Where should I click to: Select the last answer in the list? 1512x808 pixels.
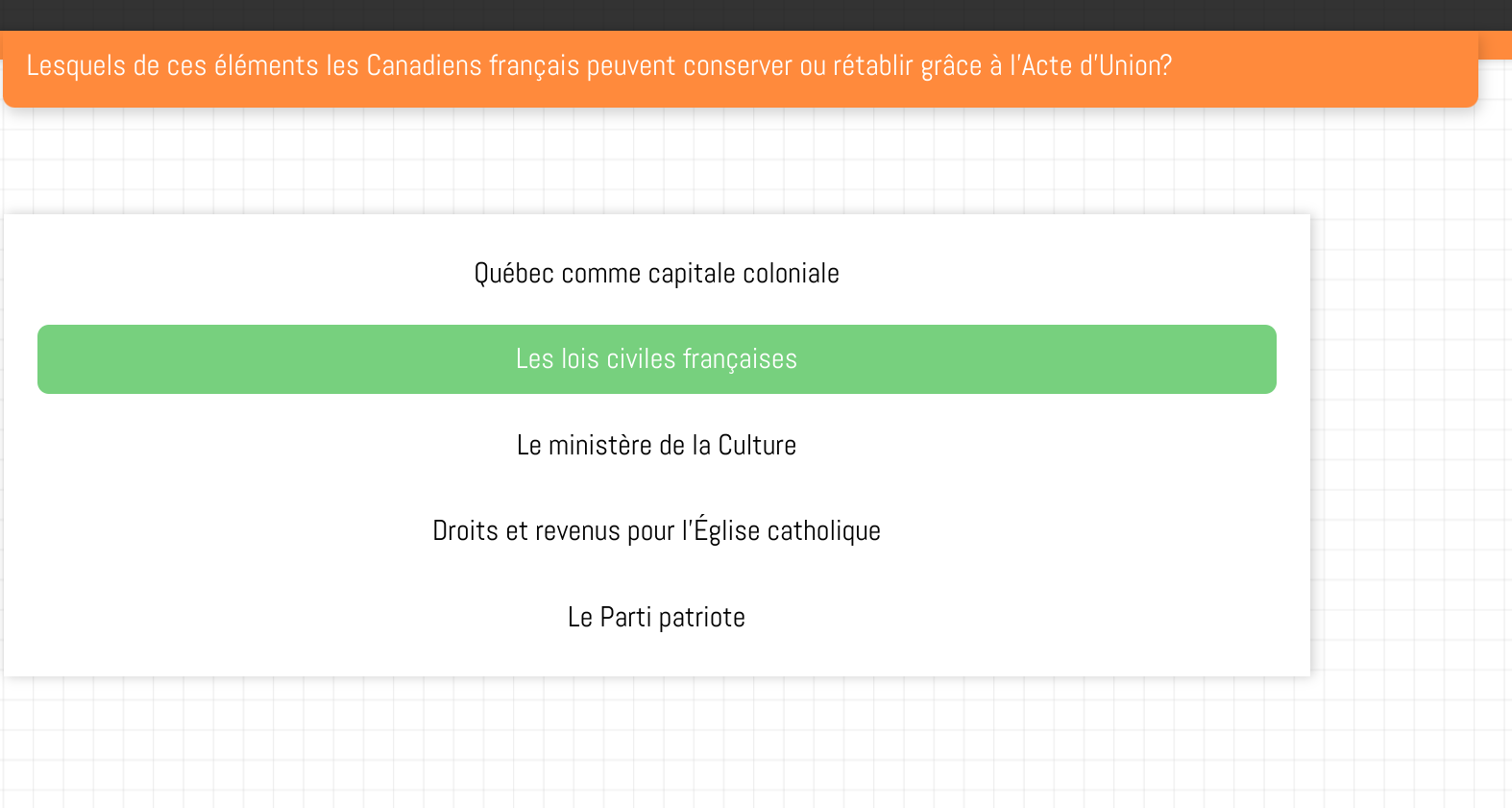click(x=656, y=618)
